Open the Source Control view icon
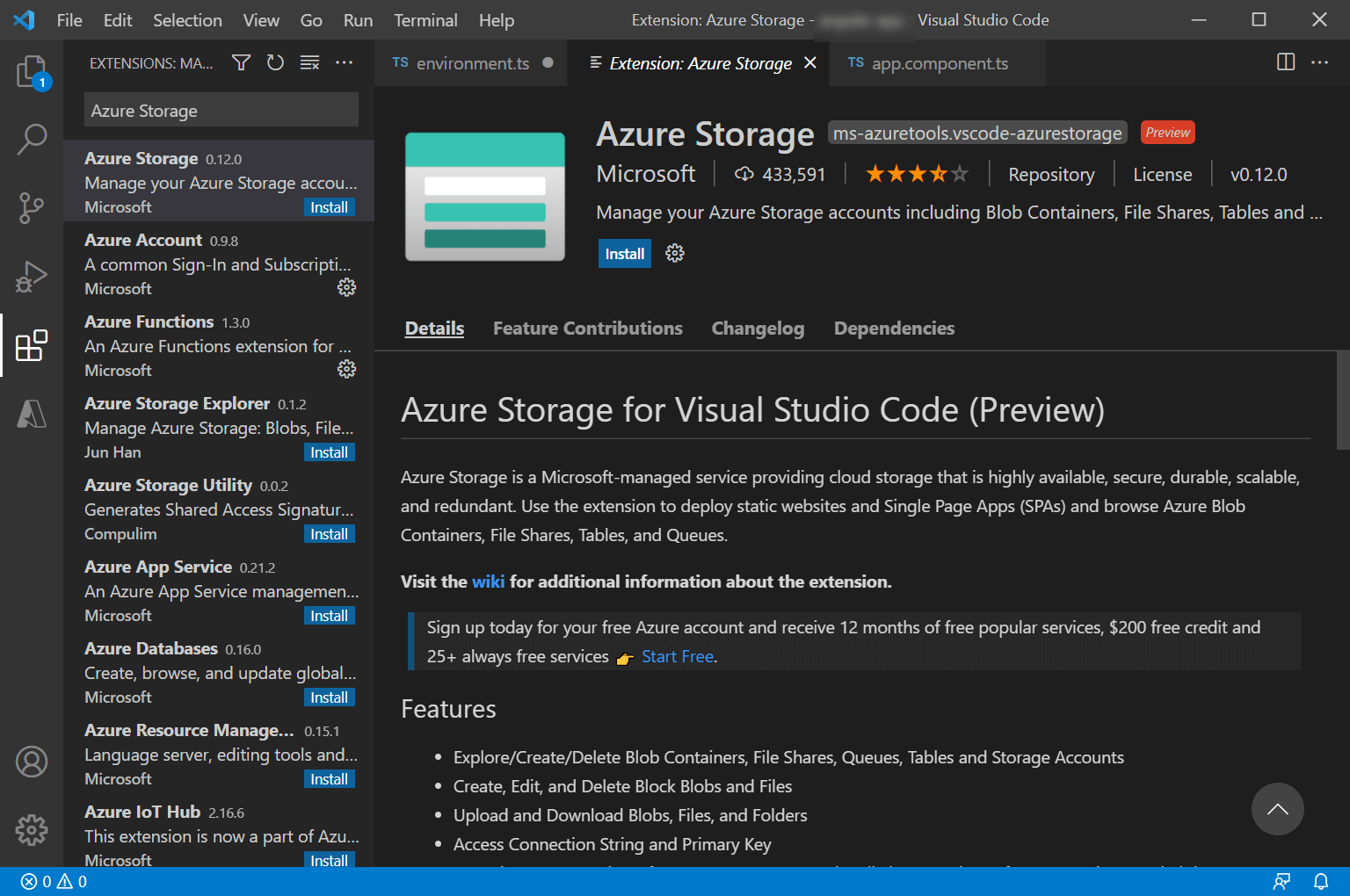Screen dimensions: 1350x896 click(x=32, y=208)
